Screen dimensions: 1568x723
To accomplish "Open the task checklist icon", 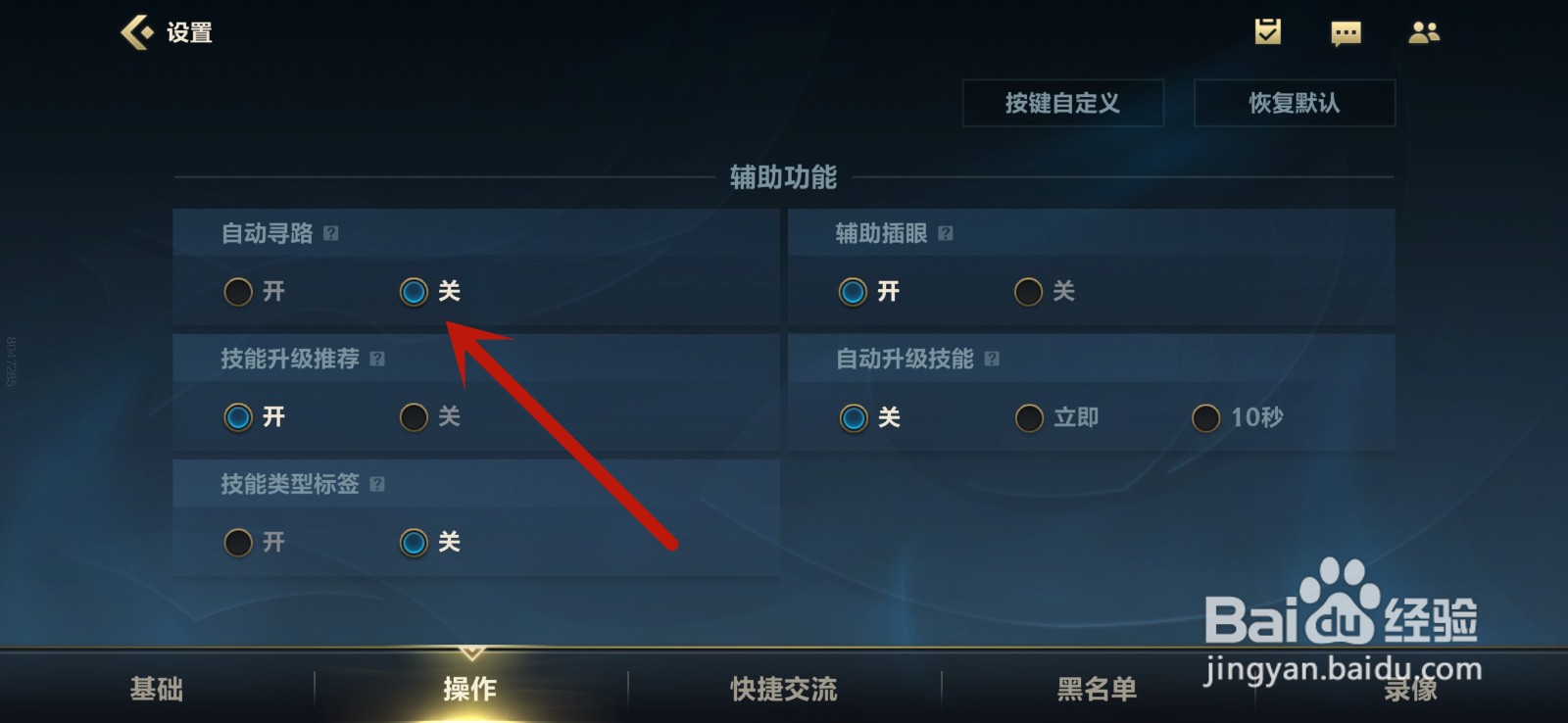I will [1267, 31].
